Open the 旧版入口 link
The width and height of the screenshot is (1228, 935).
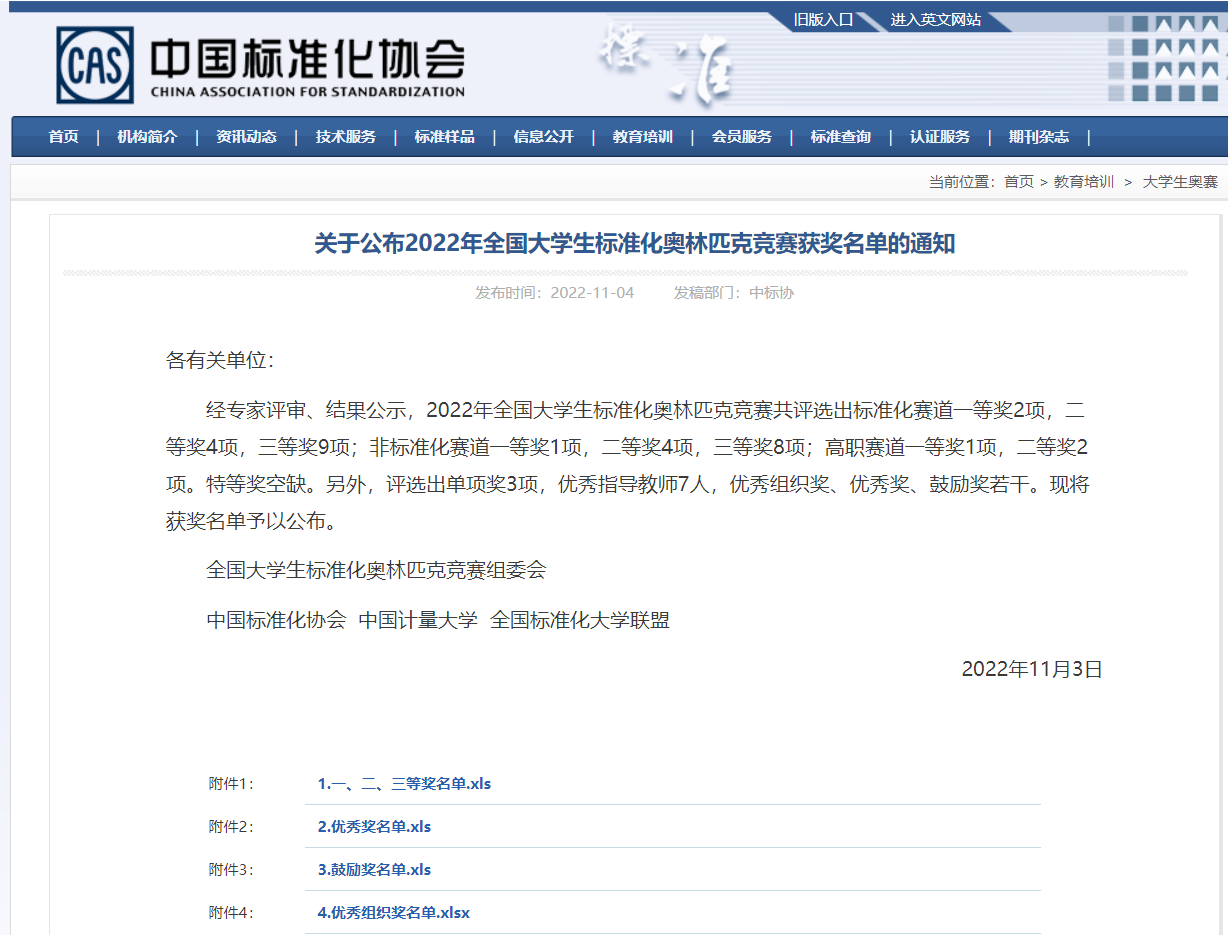pos(823,20)
